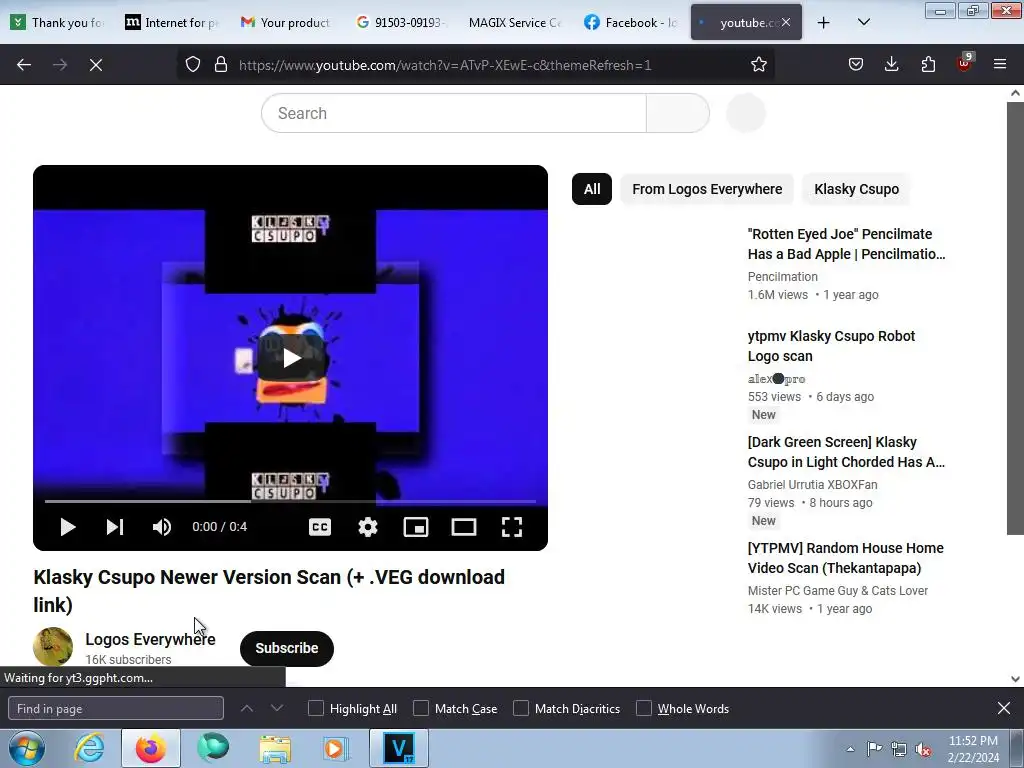This screenshot has height=768, width=1024.
Task: Open the Pencilmation channel link
Action: (782, 276)
